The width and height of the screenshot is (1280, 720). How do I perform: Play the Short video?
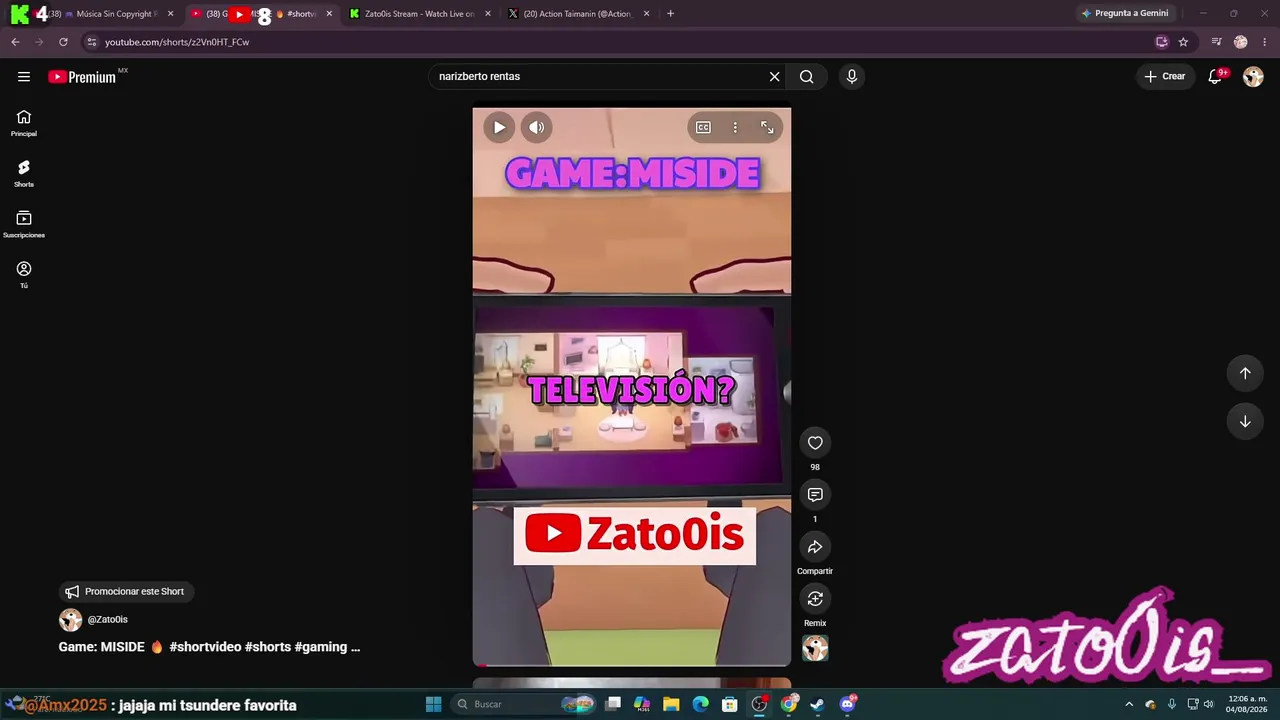click(499, 127)
